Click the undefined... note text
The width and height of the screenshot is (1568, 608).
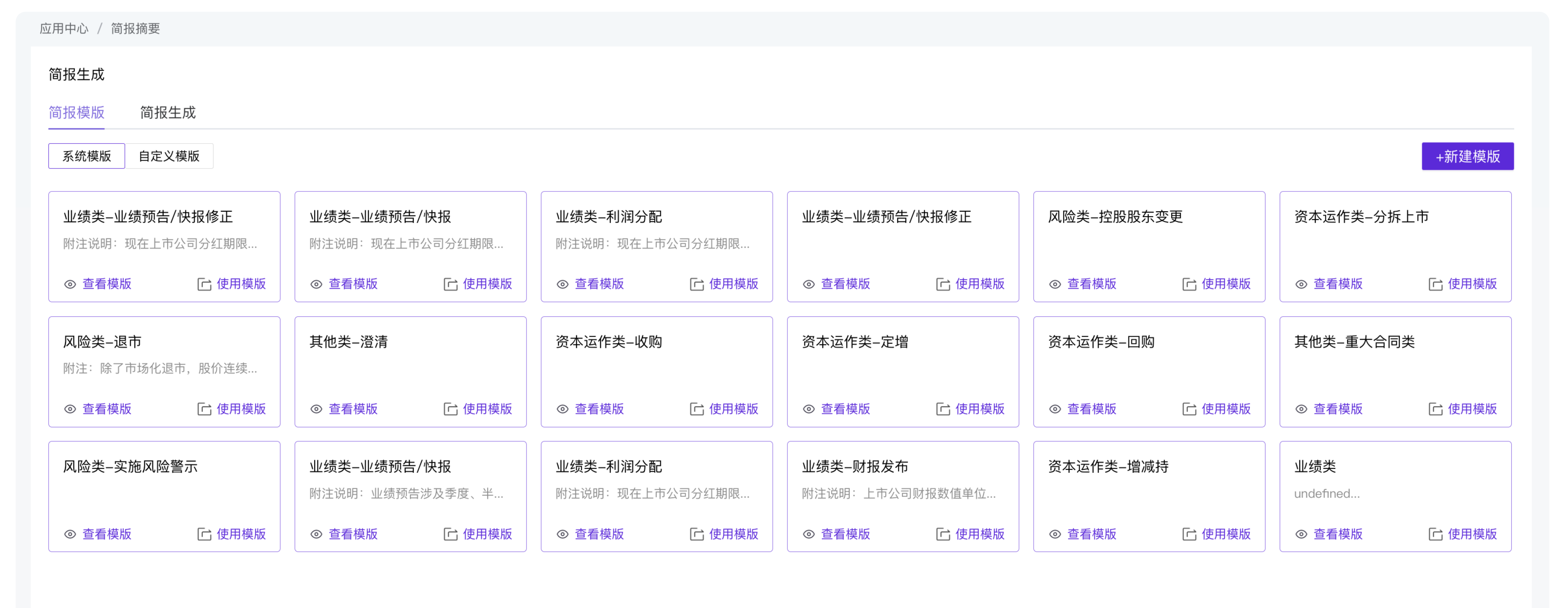1327,494
